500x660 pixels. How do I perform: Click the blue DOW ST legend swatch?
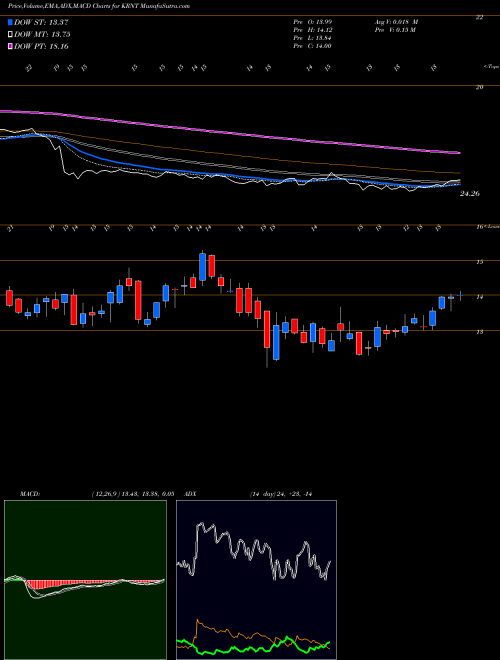tap(10, 22)
